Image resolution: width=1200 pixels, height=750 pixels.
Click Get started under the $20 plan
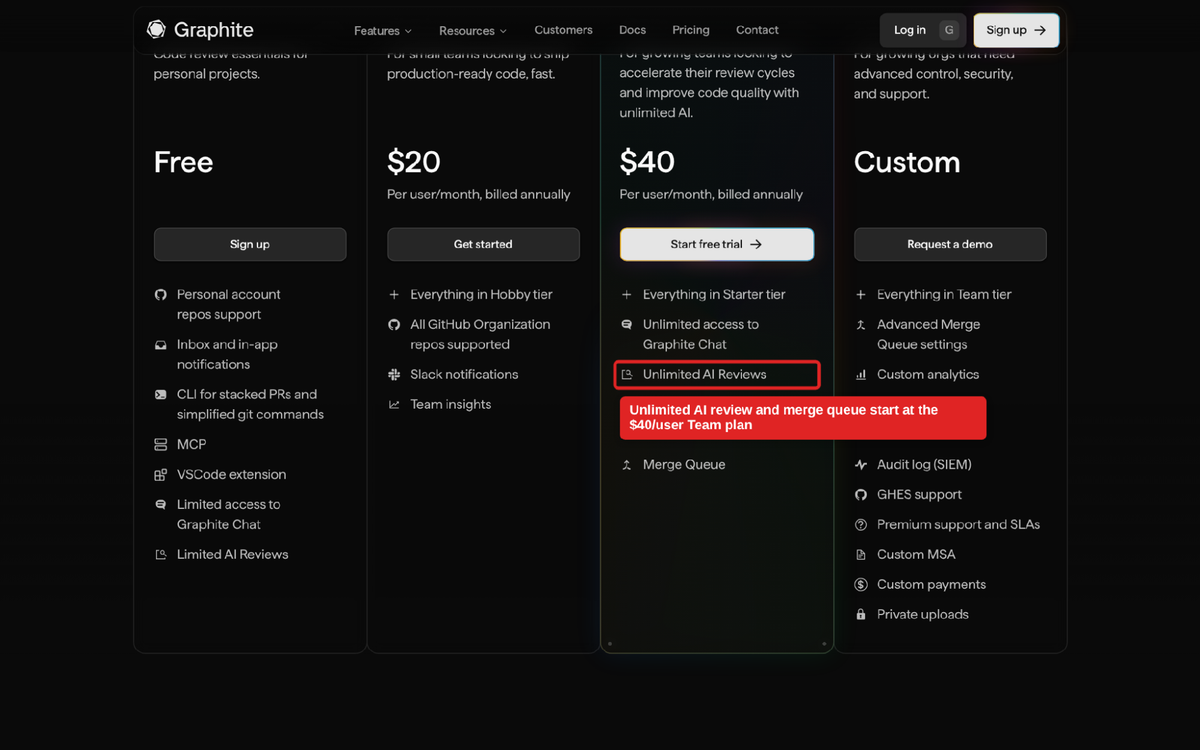point(483,244)
